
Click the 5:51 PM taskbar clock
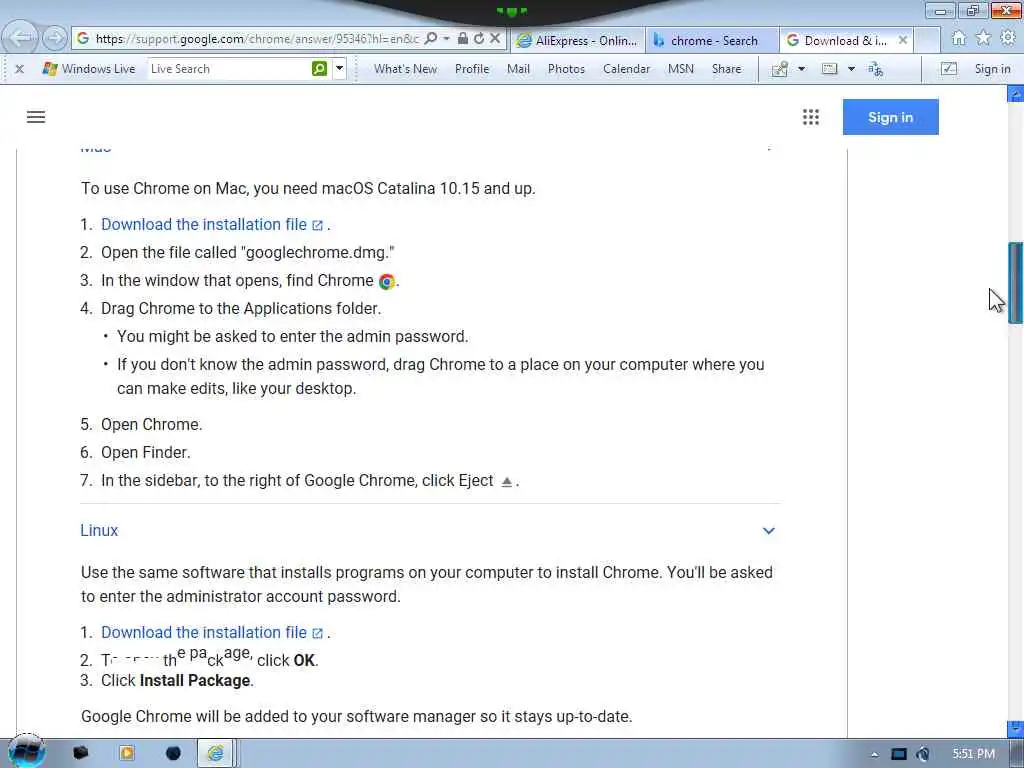[973, 754]
